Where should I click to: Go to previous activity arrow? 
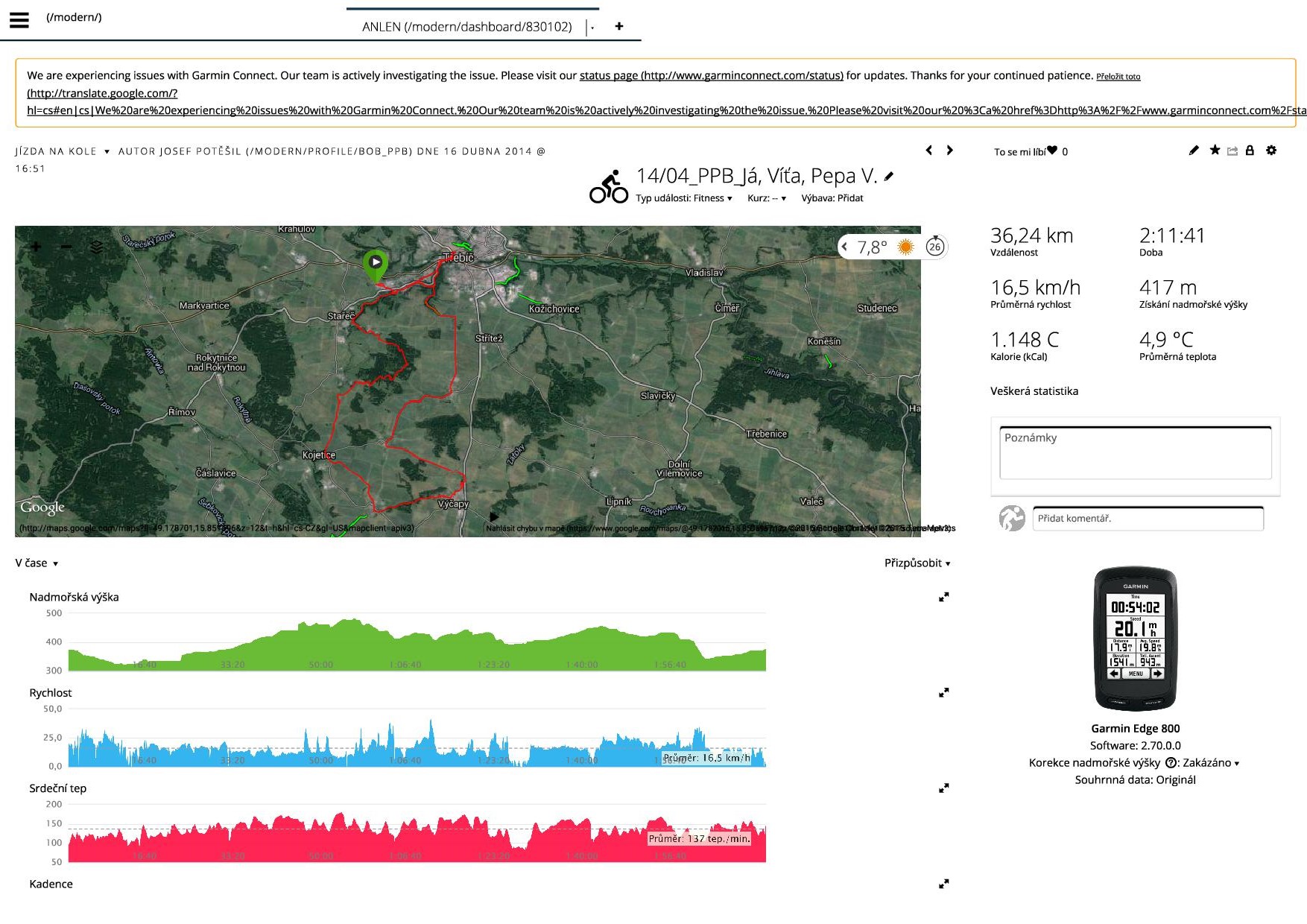pos(928,151)
